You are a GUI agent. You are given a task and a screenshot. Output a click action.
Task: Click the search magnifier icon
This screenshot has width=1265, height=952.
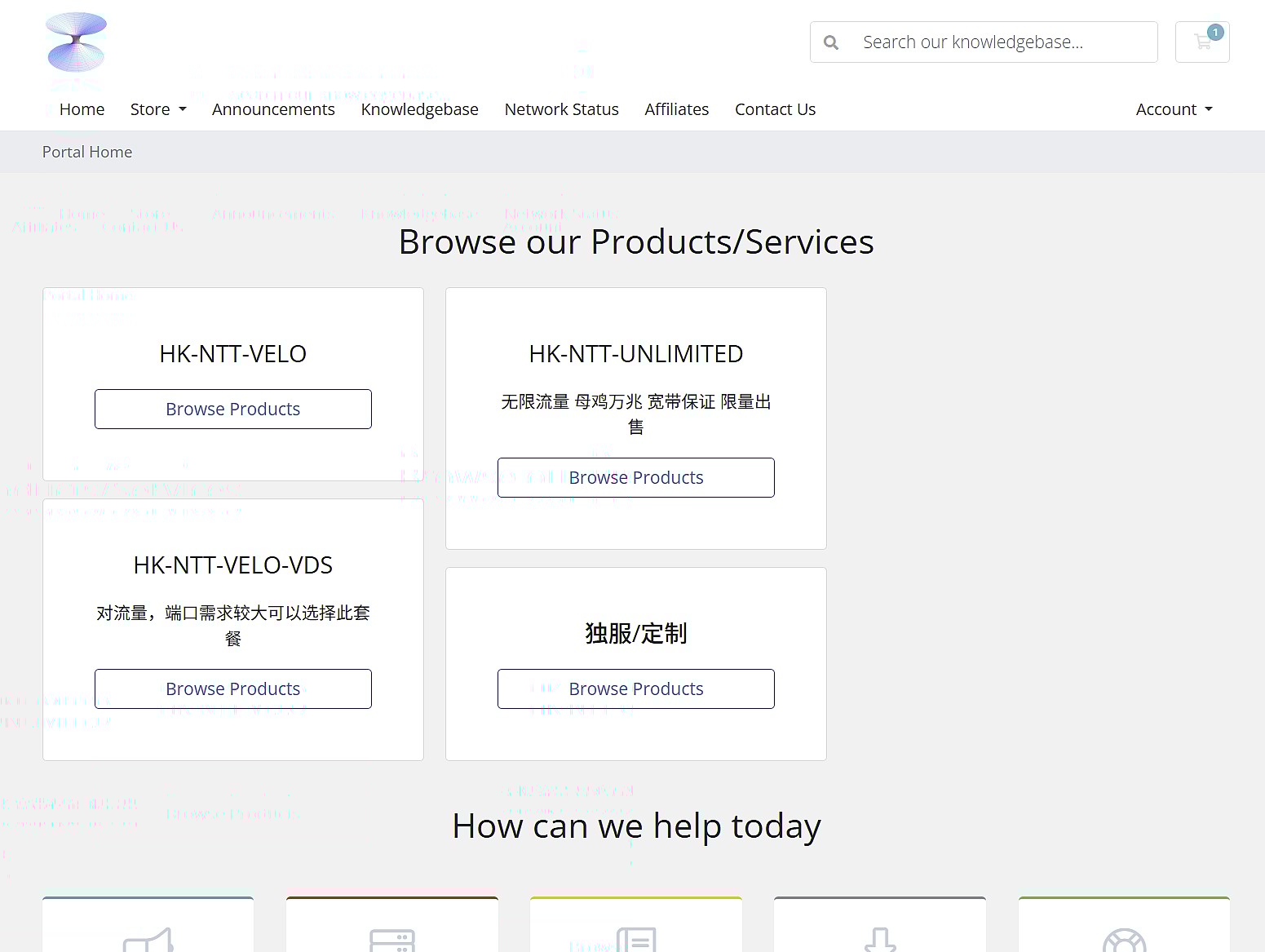tap(830, 42)
